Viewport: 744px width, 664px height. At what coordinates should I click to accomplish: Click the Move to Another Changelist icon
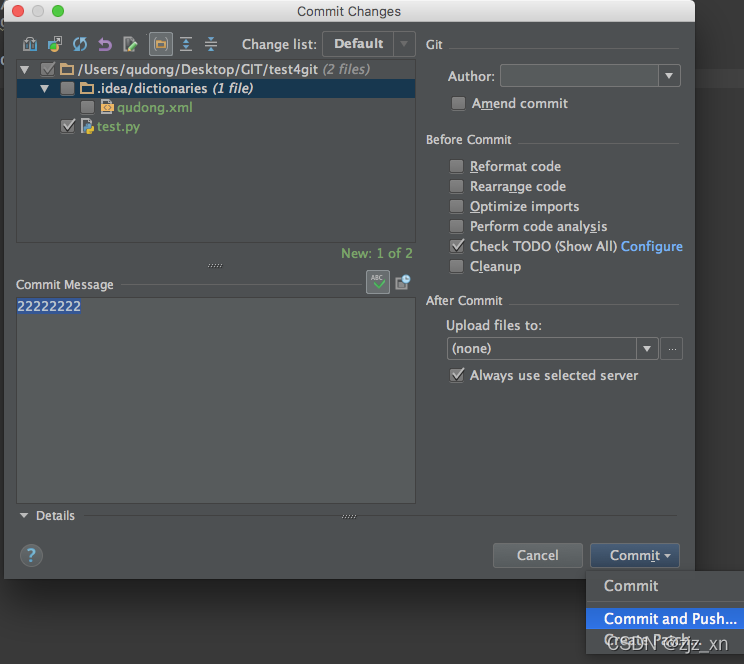[x=55, y=44]
